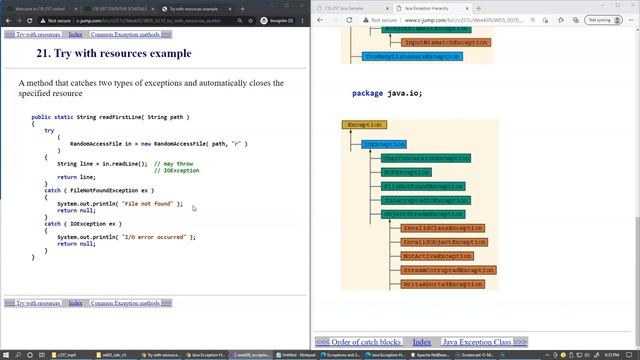Image resolution: width=640 pixels, height=360 pixels.
Task: Click the Chrome address bar URL c-jump.com
Action: pyautogui.click(x=149, y=20)
